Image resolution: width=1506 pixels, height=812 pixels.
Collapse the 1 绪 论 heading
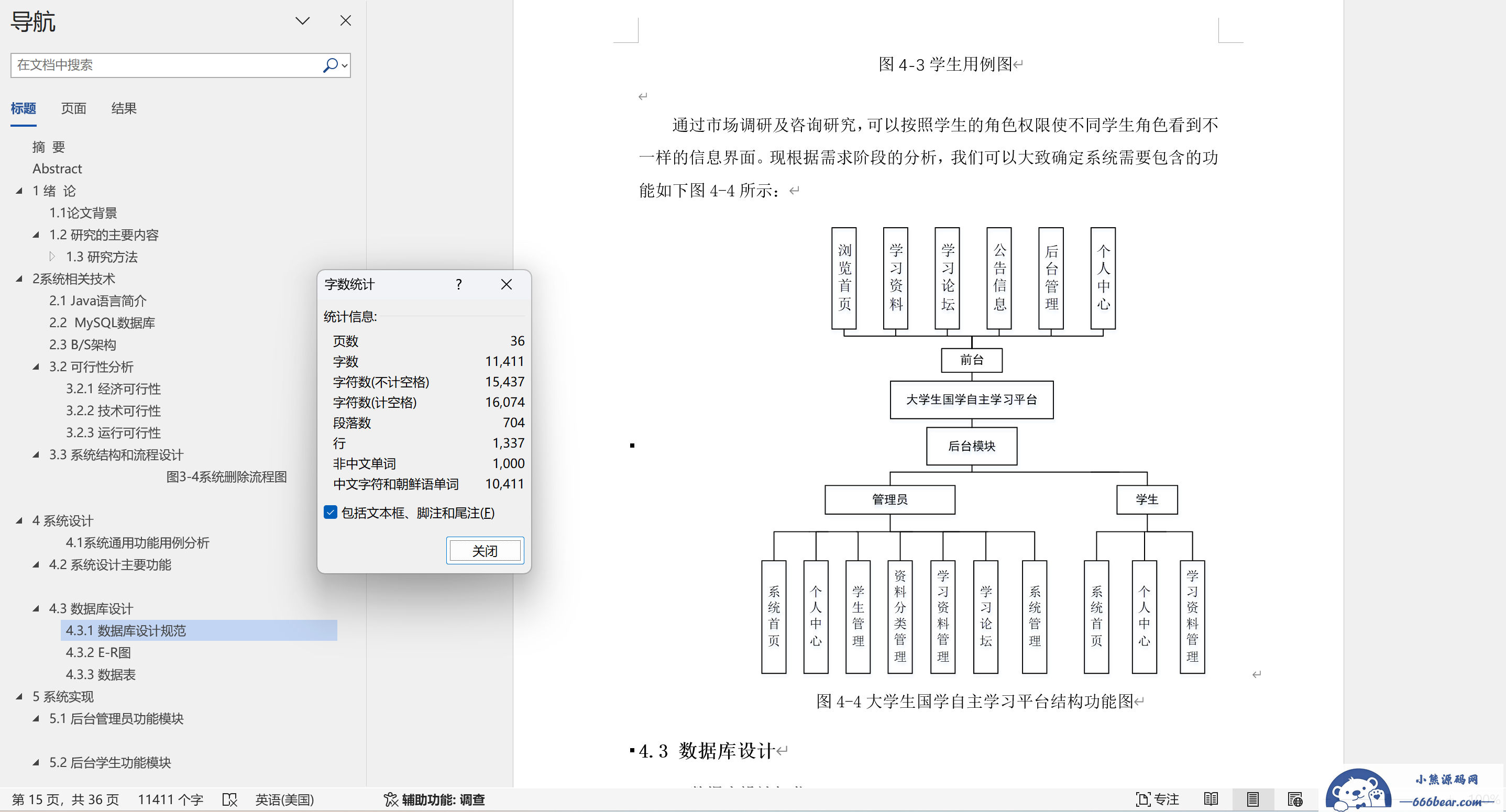point(19,191)
